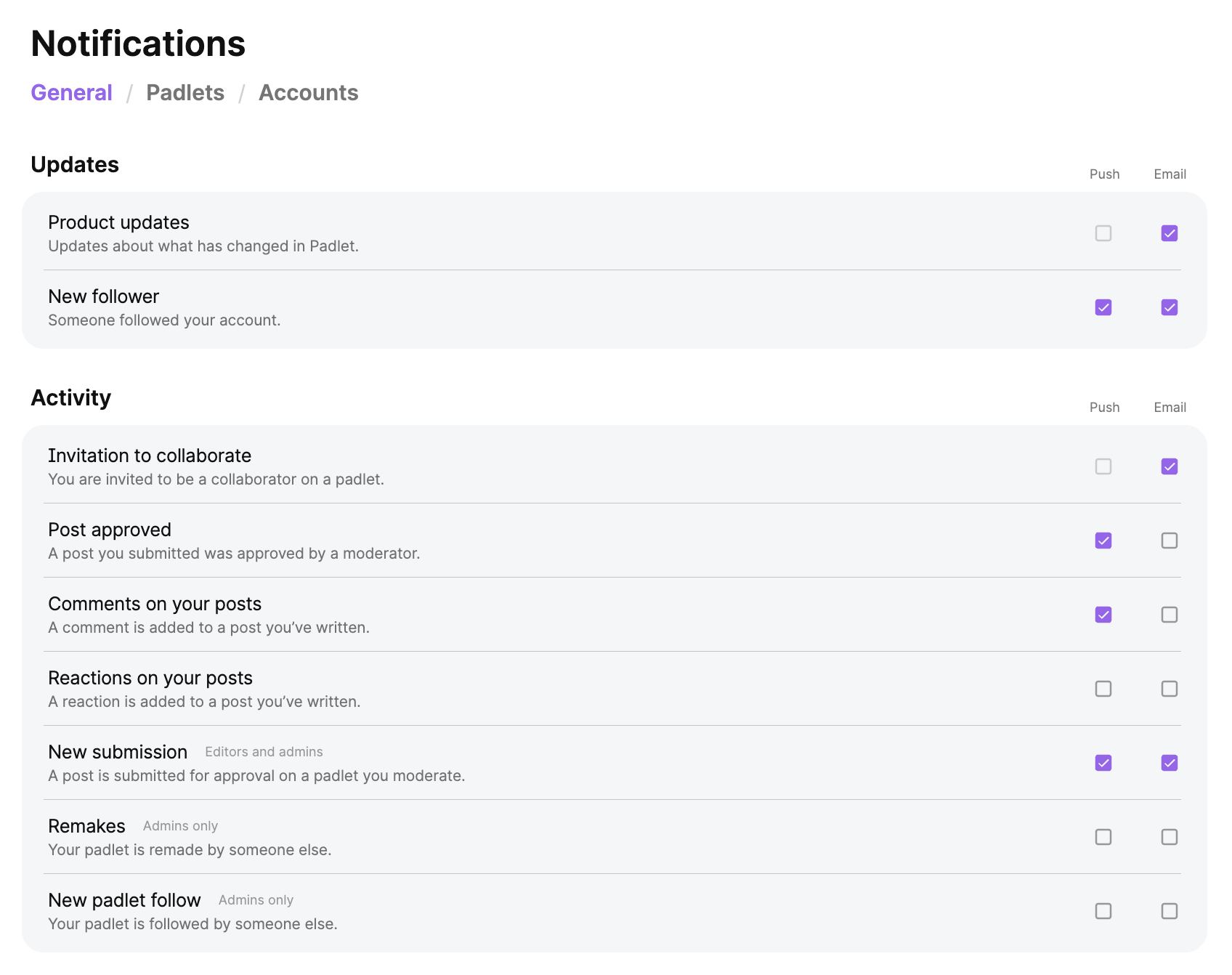
Task: Uncheck Push for Comments on your posts
Action: (x=1103, y=615)
